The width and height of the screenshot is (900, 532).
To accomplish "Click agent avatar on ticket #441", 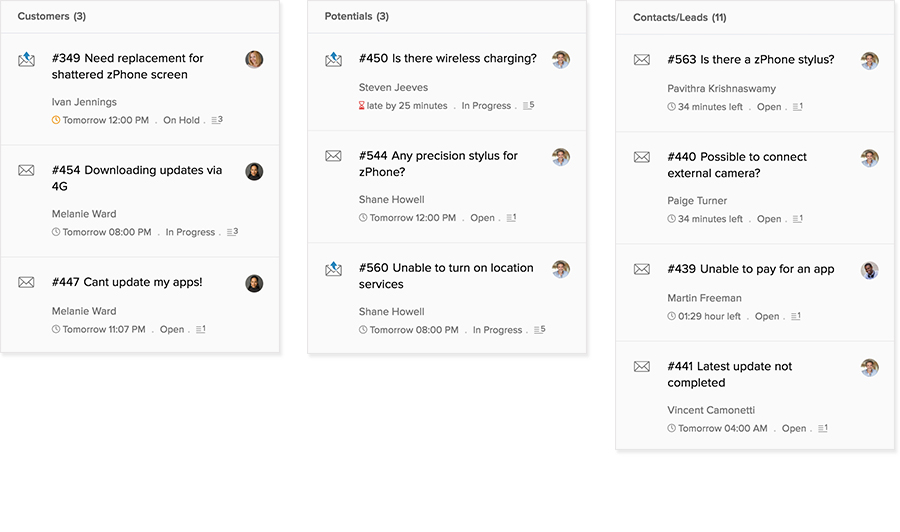I will [x=870, y=367].
